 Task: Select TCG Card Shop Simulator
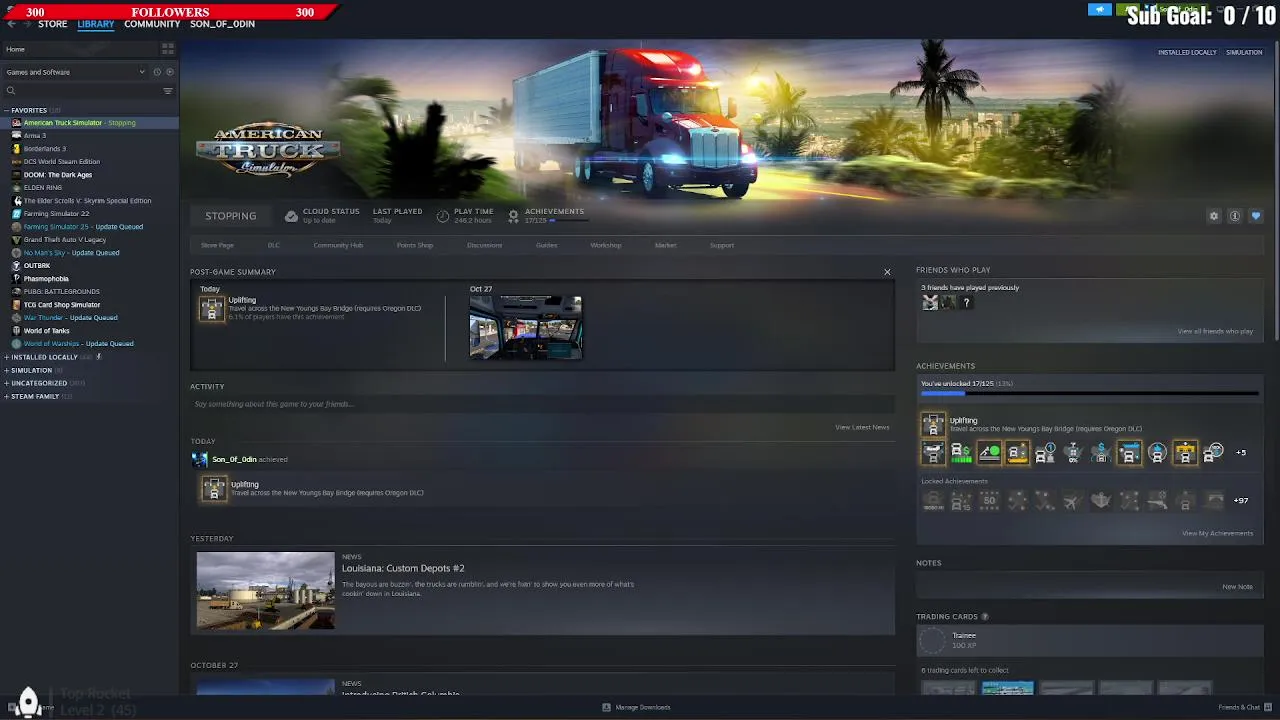(x=62, y=305)
